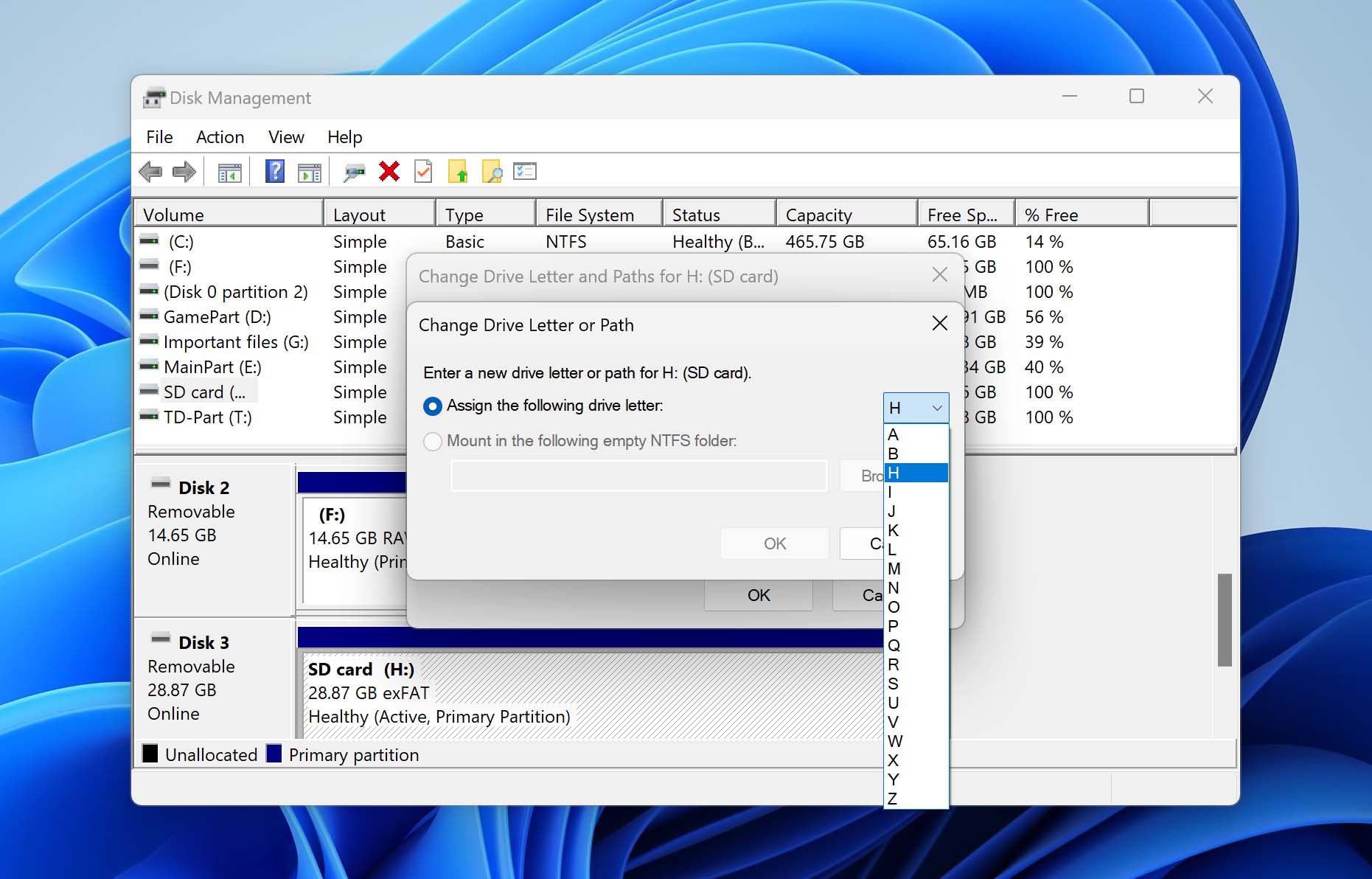Toggle the Show/Hide Action Pane icon
The width and height of the screenshot is (1372, 879).
(310, 173)
